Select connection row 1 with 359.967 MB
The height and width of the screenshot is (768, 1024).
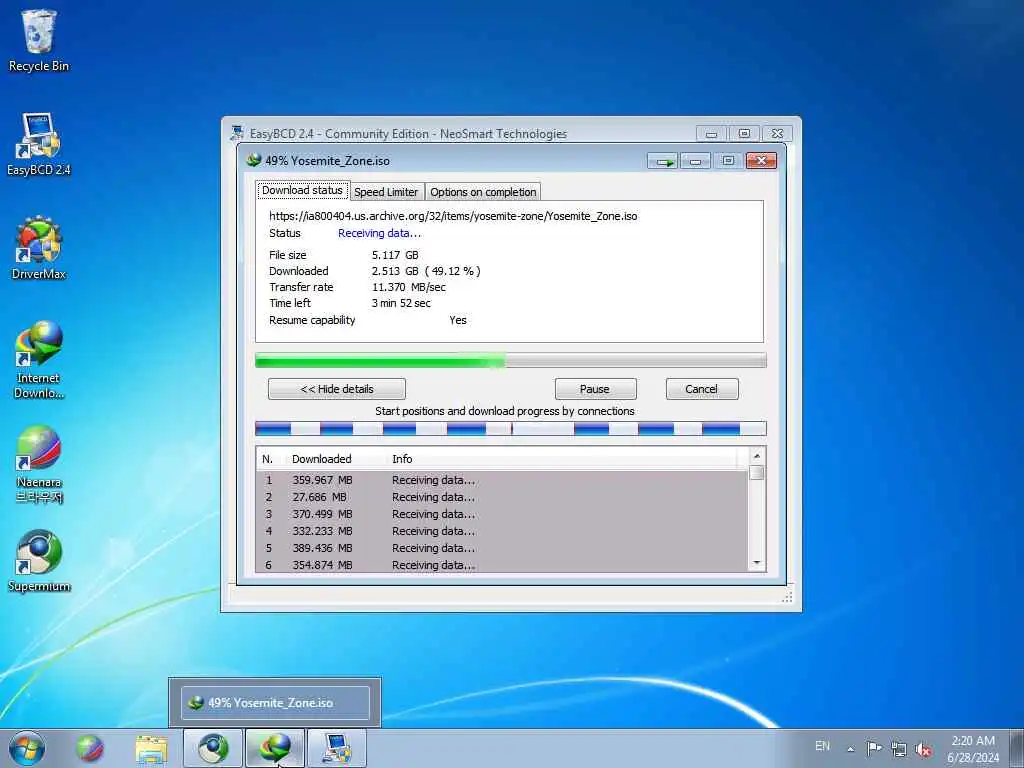click(x=503, y=480)
